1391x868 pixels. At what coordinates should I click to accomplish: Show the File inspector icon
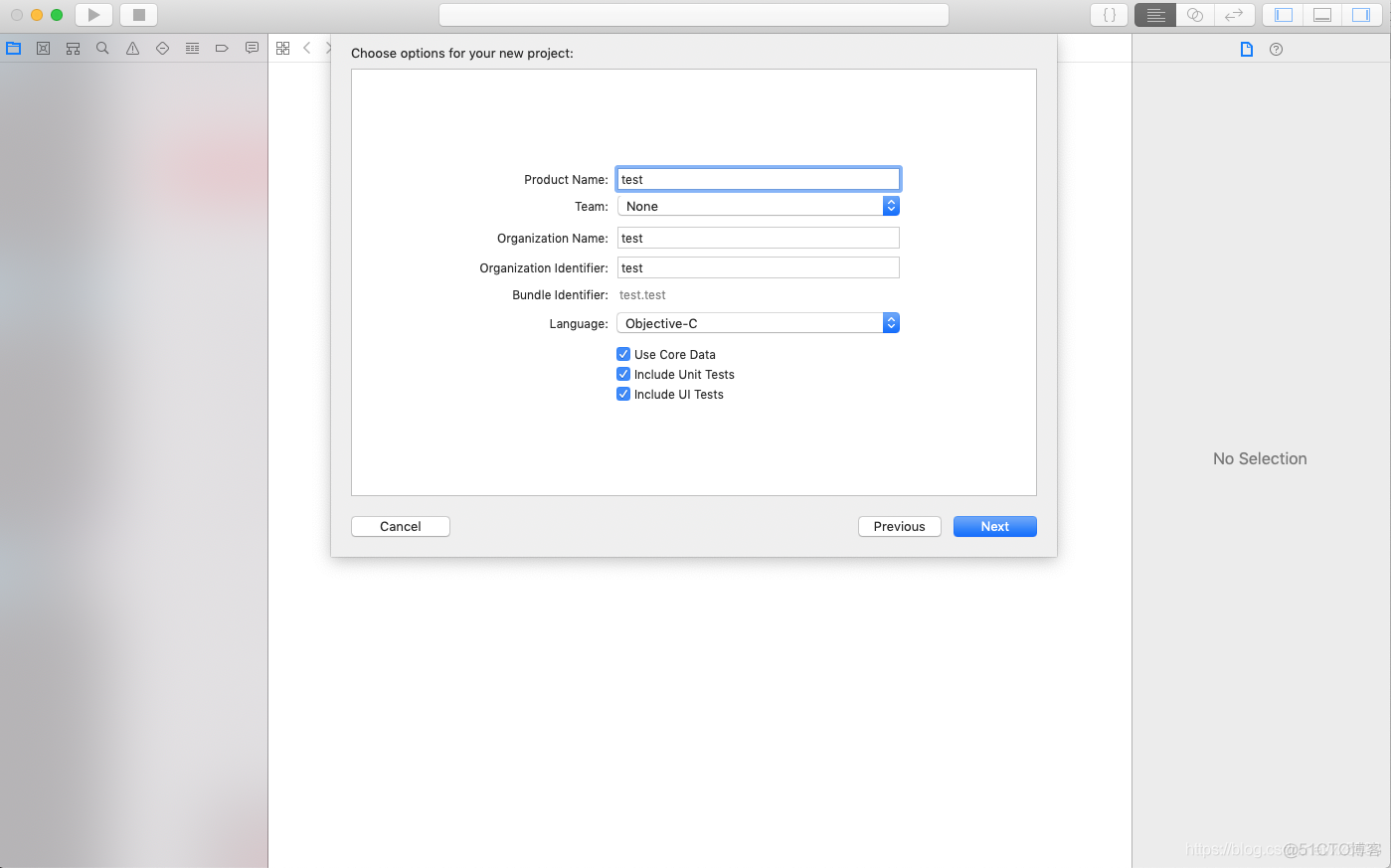point(1247,49)
